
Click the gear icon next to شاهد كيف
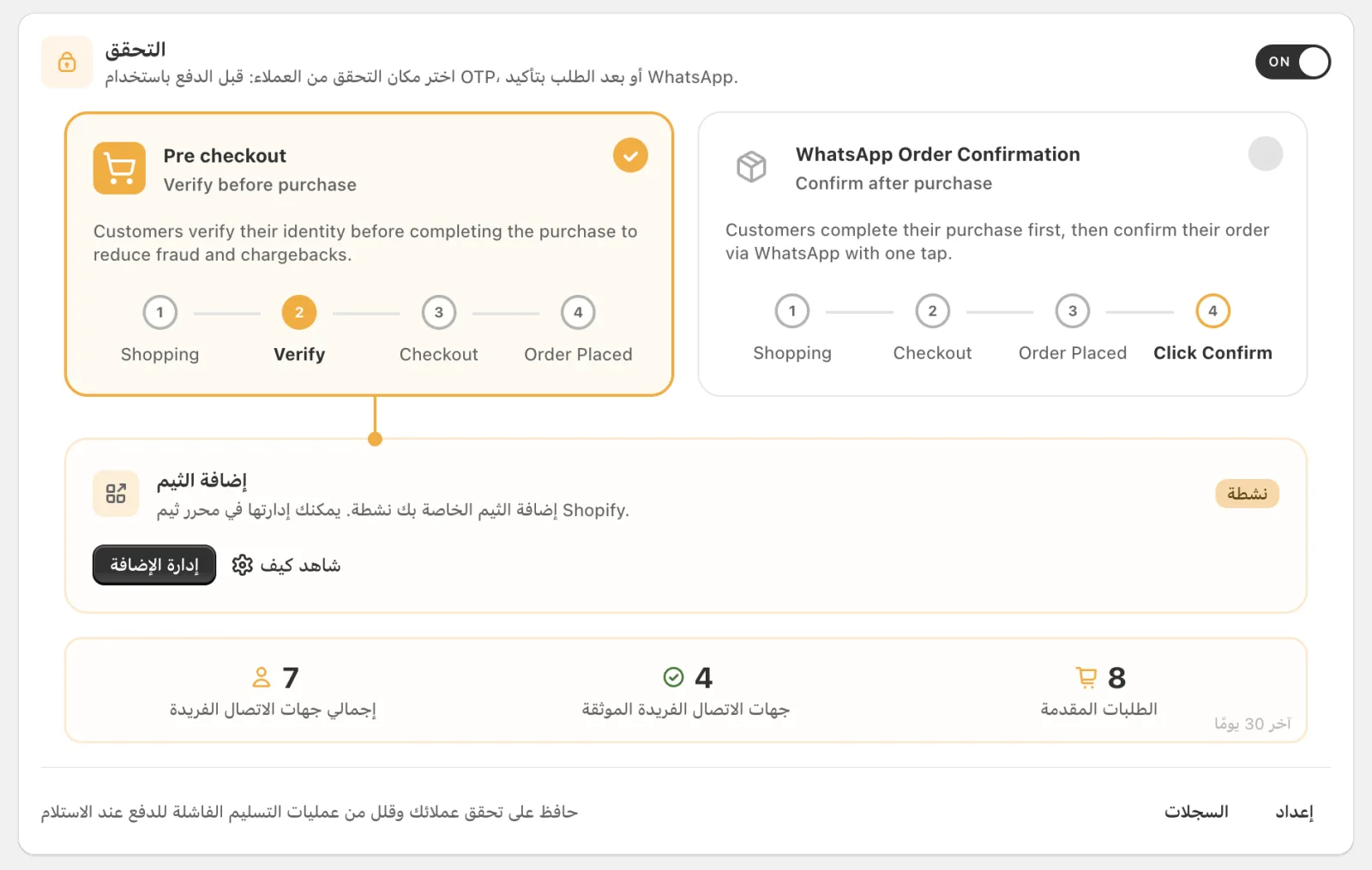243,565
